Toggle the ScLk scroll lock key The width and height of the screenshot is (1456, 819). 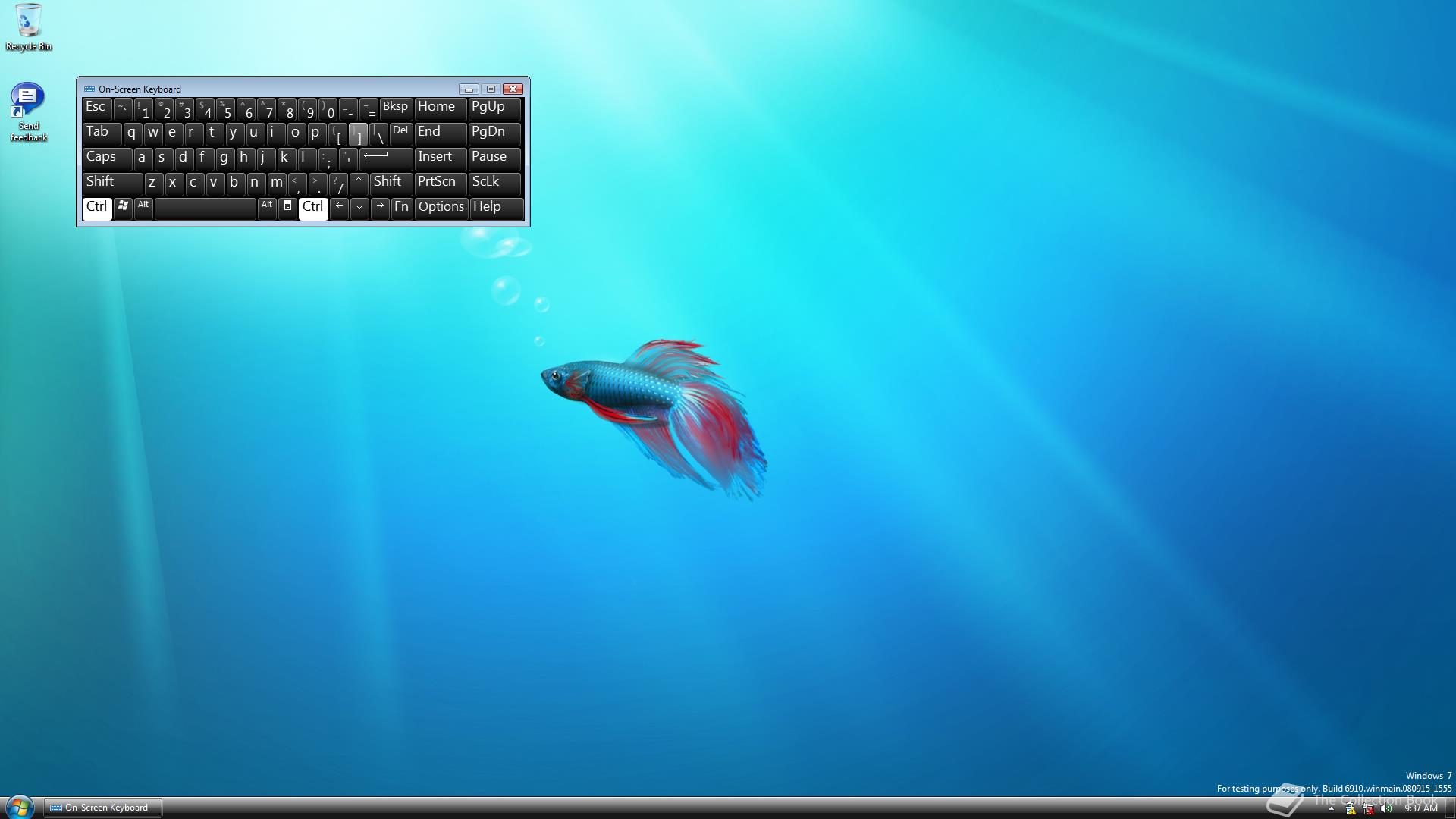coord(494,183)
